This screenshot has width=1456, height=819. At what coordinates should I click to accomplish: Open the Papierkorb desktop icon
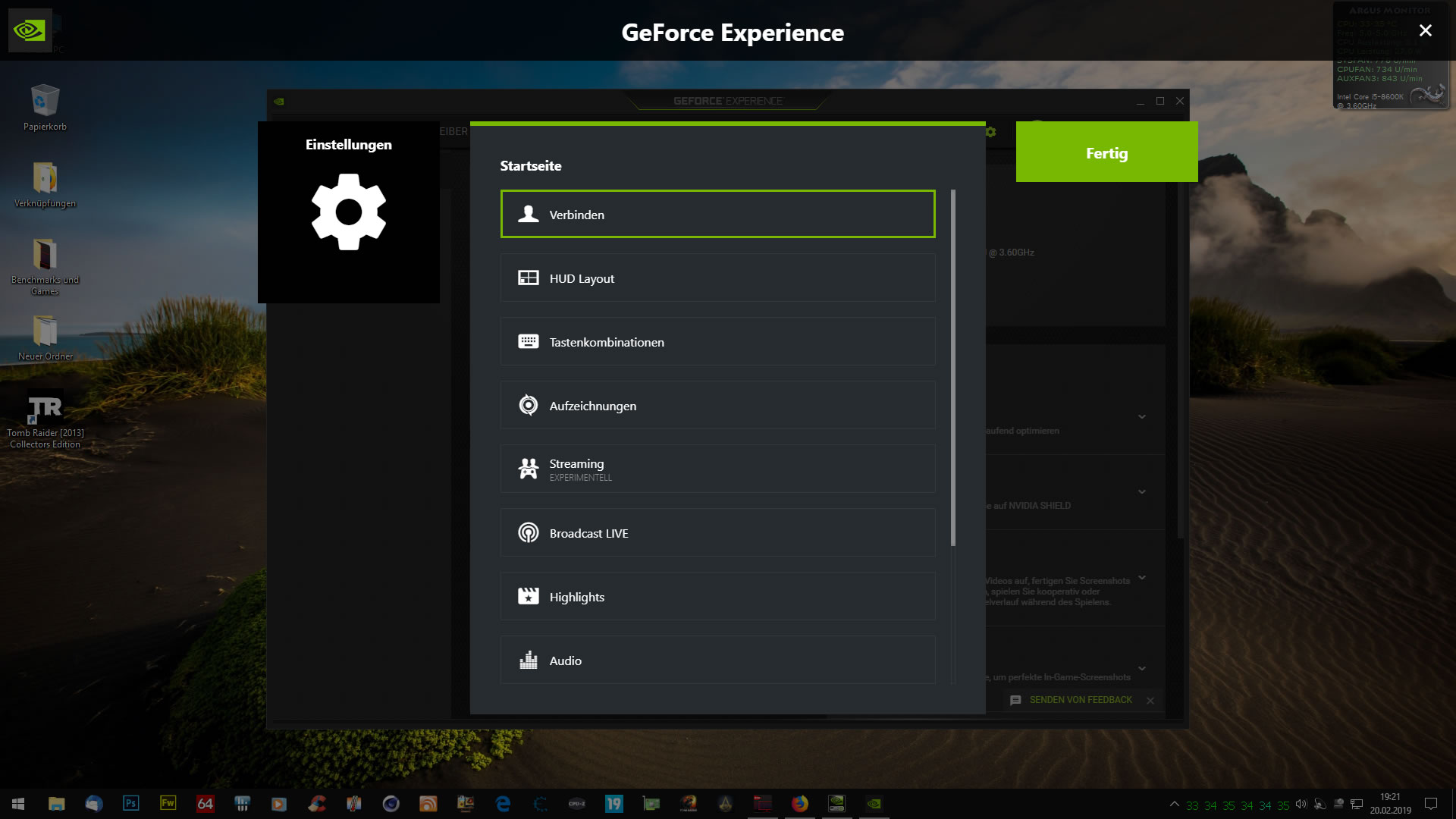(45, 107)
